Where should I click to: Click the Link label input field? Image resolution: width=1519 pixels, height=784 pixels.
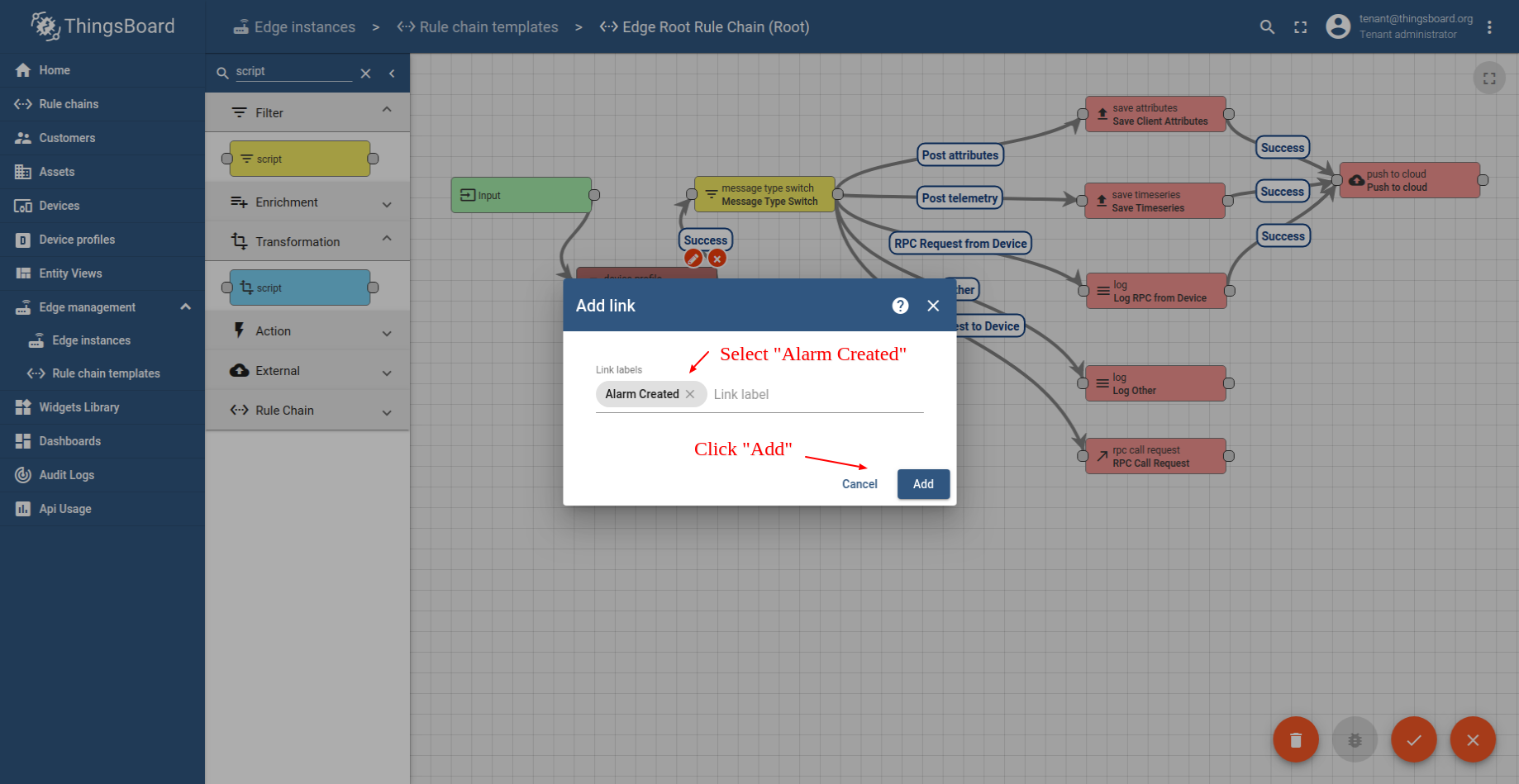(817, 395)
